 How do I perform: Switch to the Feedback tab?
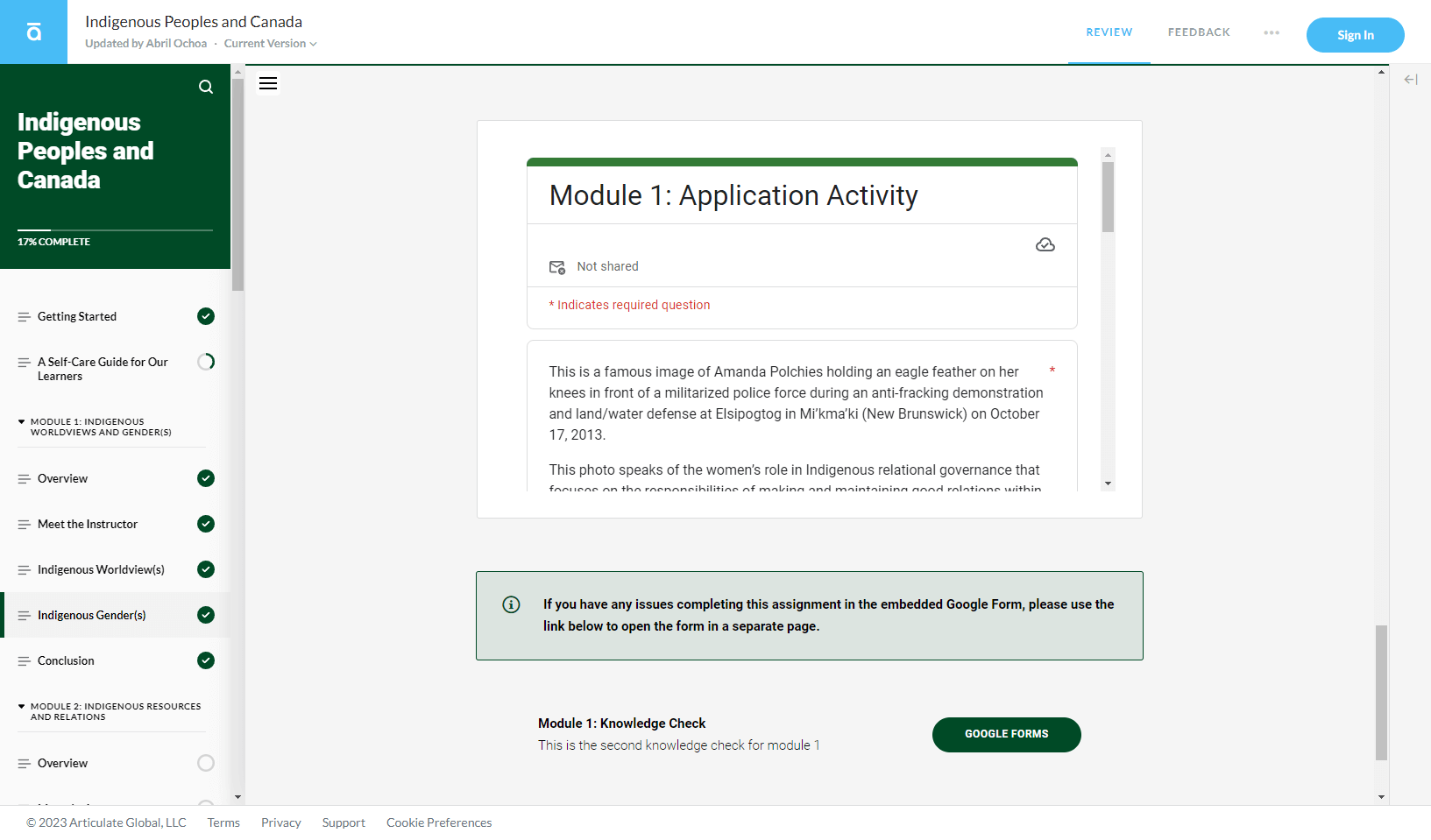pyautogui.click(x=1199, y=32)
